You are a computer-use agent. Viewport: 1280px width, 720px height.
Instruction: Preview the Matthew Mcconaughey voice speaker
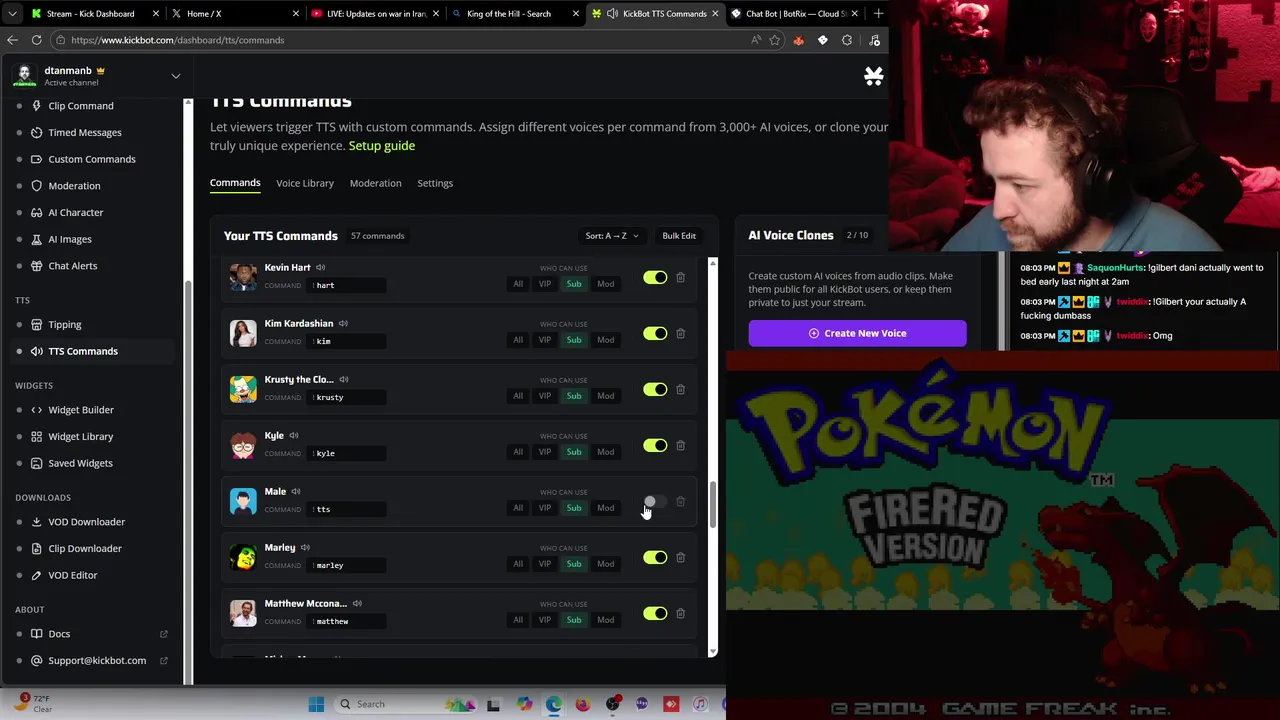pyautogui.click(x=357, y=603)
